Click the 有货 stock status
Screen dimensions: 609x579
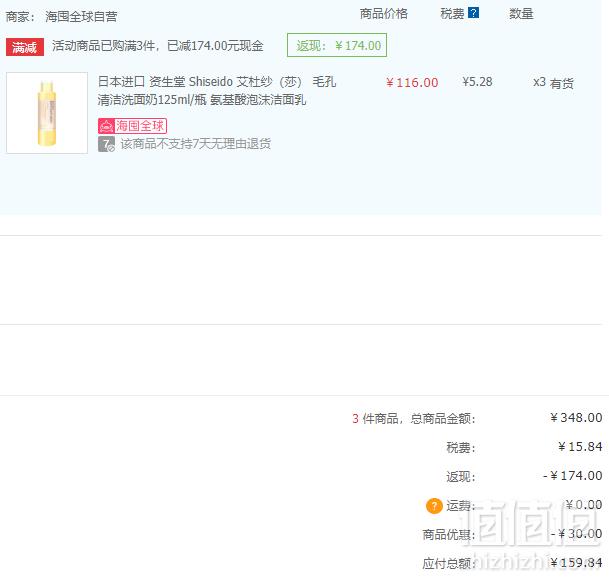pyautogui.click(x=561, y=83)
